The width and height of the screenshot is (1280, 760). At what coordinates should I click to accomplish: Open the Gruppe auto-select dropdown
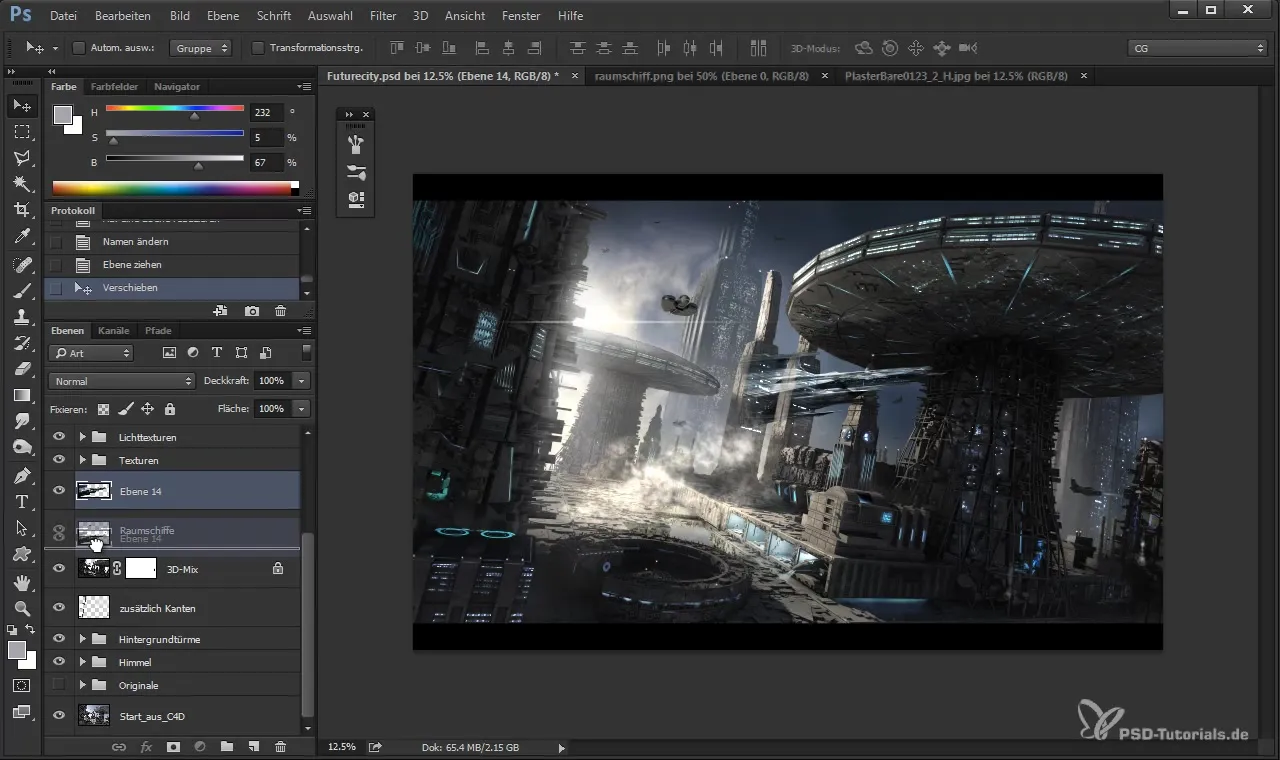coord(200,48)
